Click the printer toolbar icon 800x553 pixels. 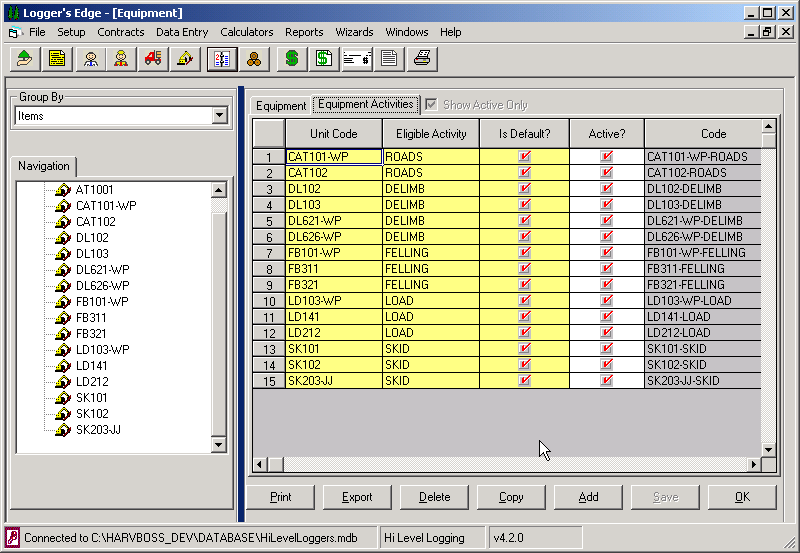[x=422, y=59]
